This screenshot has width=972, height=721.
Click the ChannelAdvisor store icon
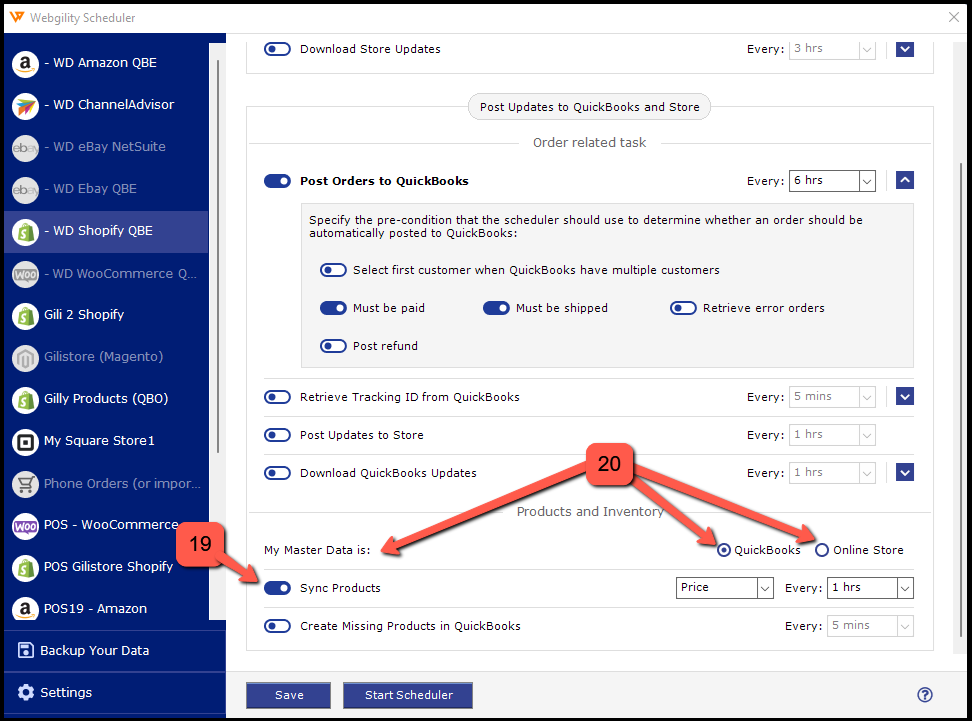click(25, 105)
